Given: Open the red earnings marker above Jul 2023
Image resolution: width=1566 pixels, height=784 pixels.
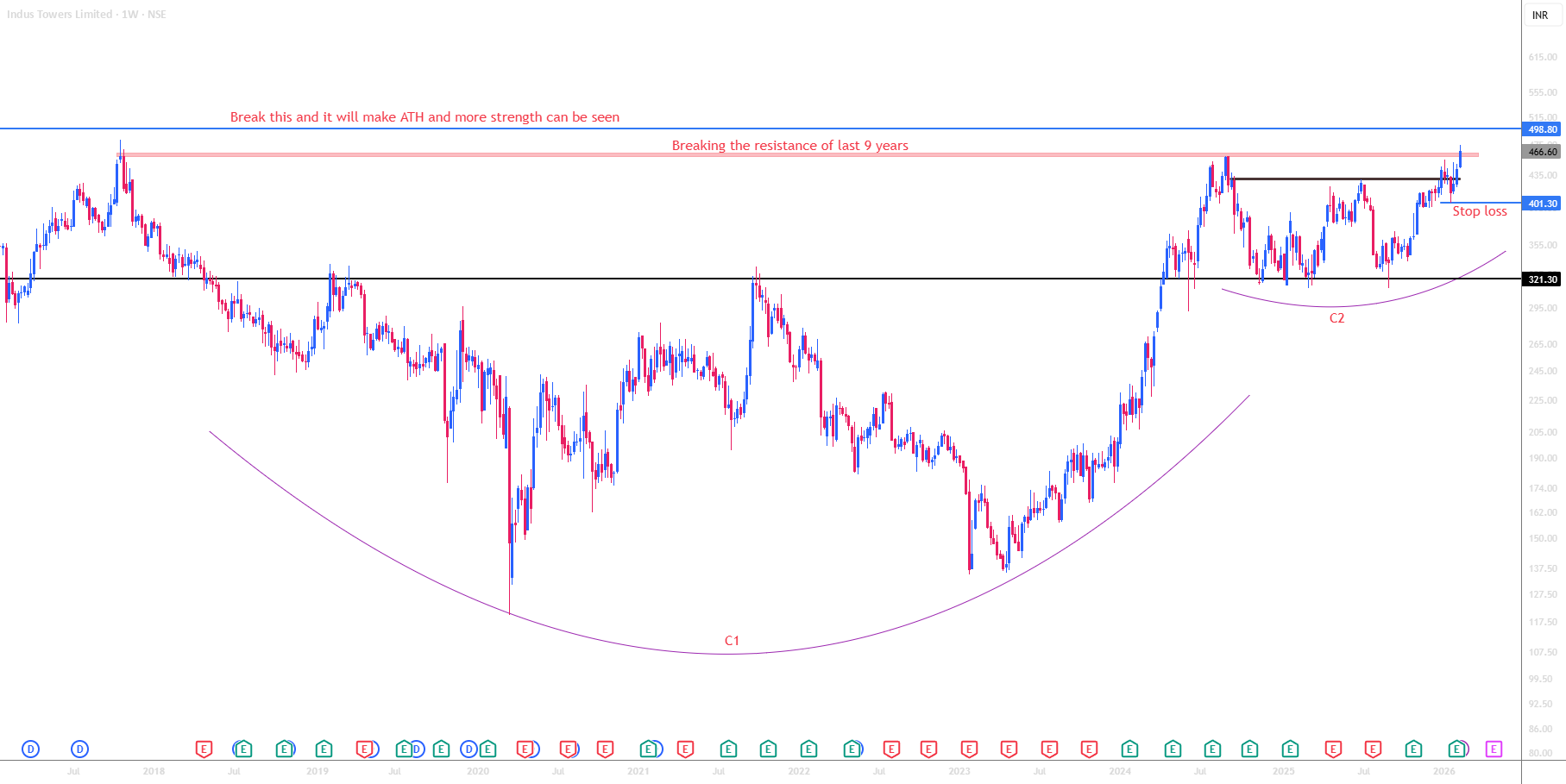Looking at the screenshot, I should tap(1049, 750).
